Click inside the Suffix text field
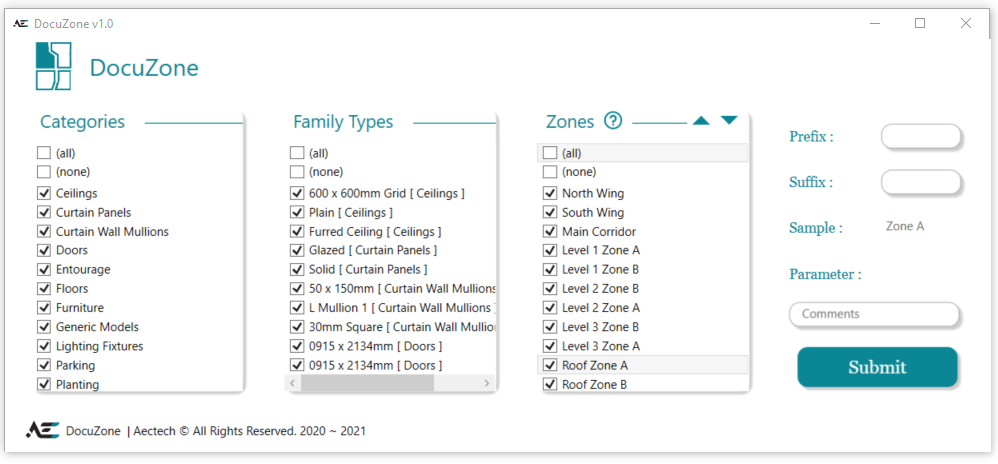The width and height of the screenshot is (998, 464). pos(920,183)
